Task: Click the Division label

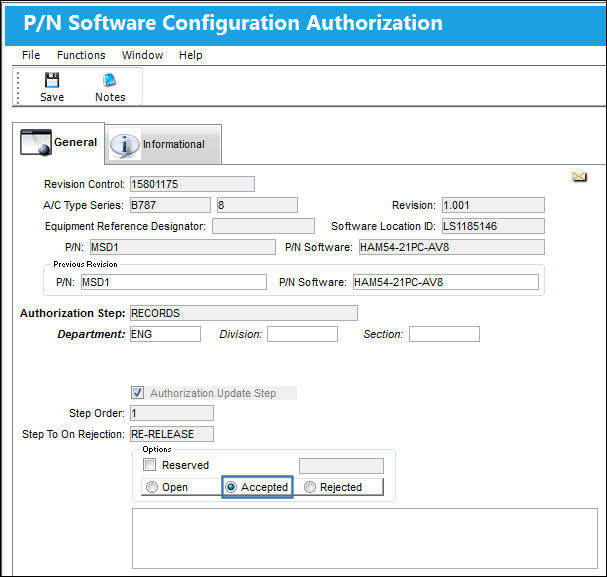Action: 241,334
